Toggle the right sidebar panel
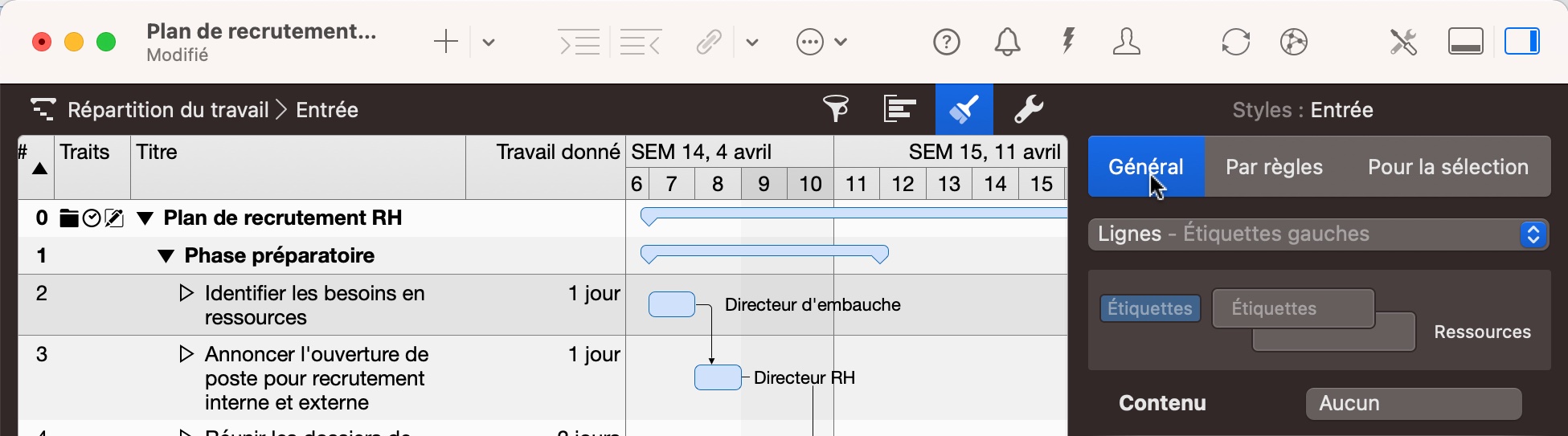This screenshot has height=436, width=1568. pyautogui.click(x=1521, y=42)
